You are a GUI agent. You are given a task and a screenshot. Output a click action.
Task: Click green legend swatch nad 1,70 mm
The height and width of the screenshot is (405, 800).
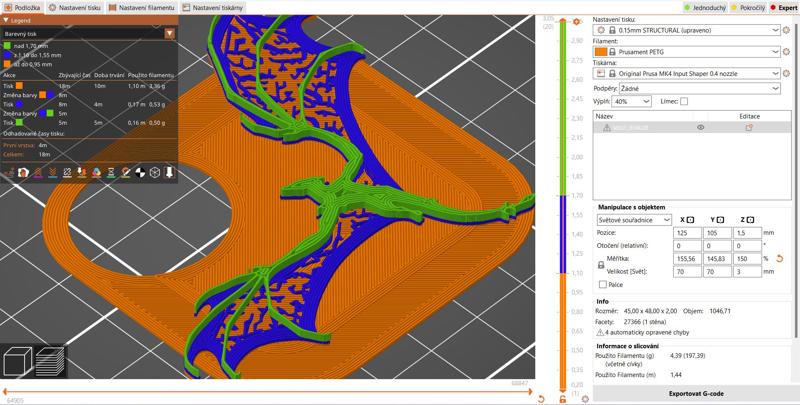point(7,46)
